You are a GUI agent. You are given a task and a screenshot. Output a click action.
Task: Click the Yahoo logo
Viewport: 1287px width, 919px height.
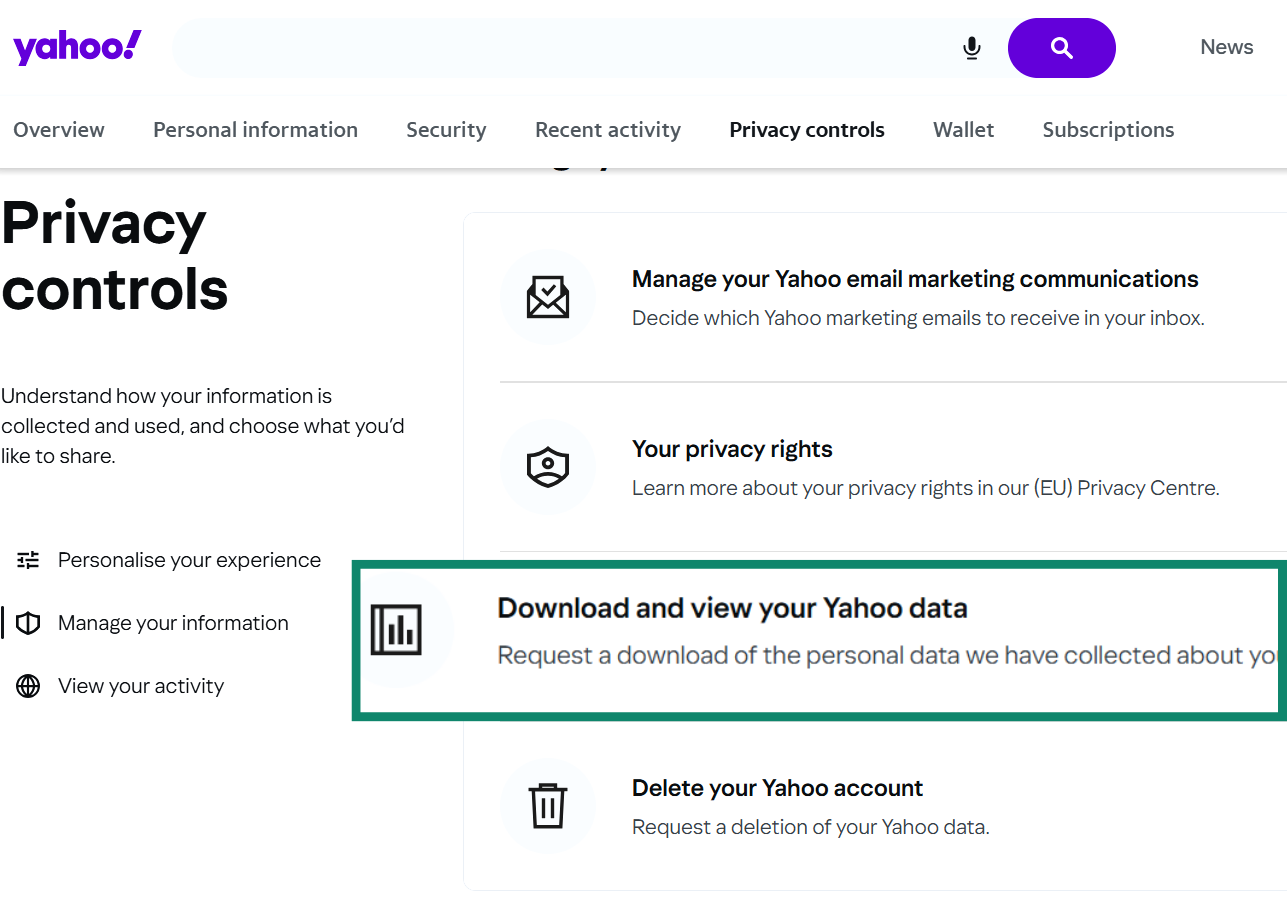pos(76,46)
